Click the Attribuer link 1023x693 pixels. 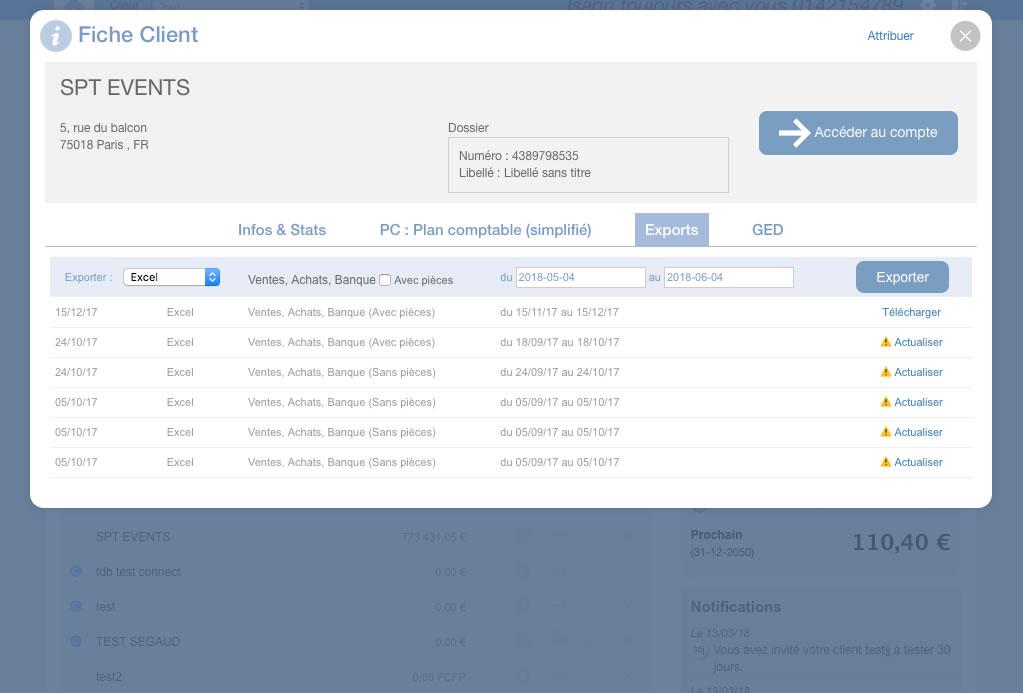[890, 36]
